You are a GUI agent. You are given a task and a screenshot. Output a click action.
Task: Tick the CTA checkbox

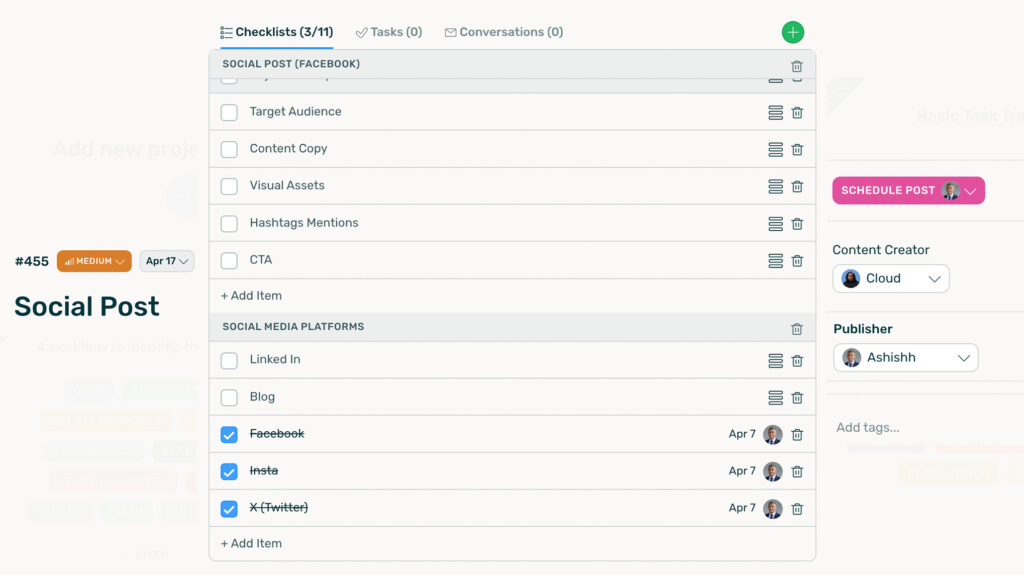(229, 260)
